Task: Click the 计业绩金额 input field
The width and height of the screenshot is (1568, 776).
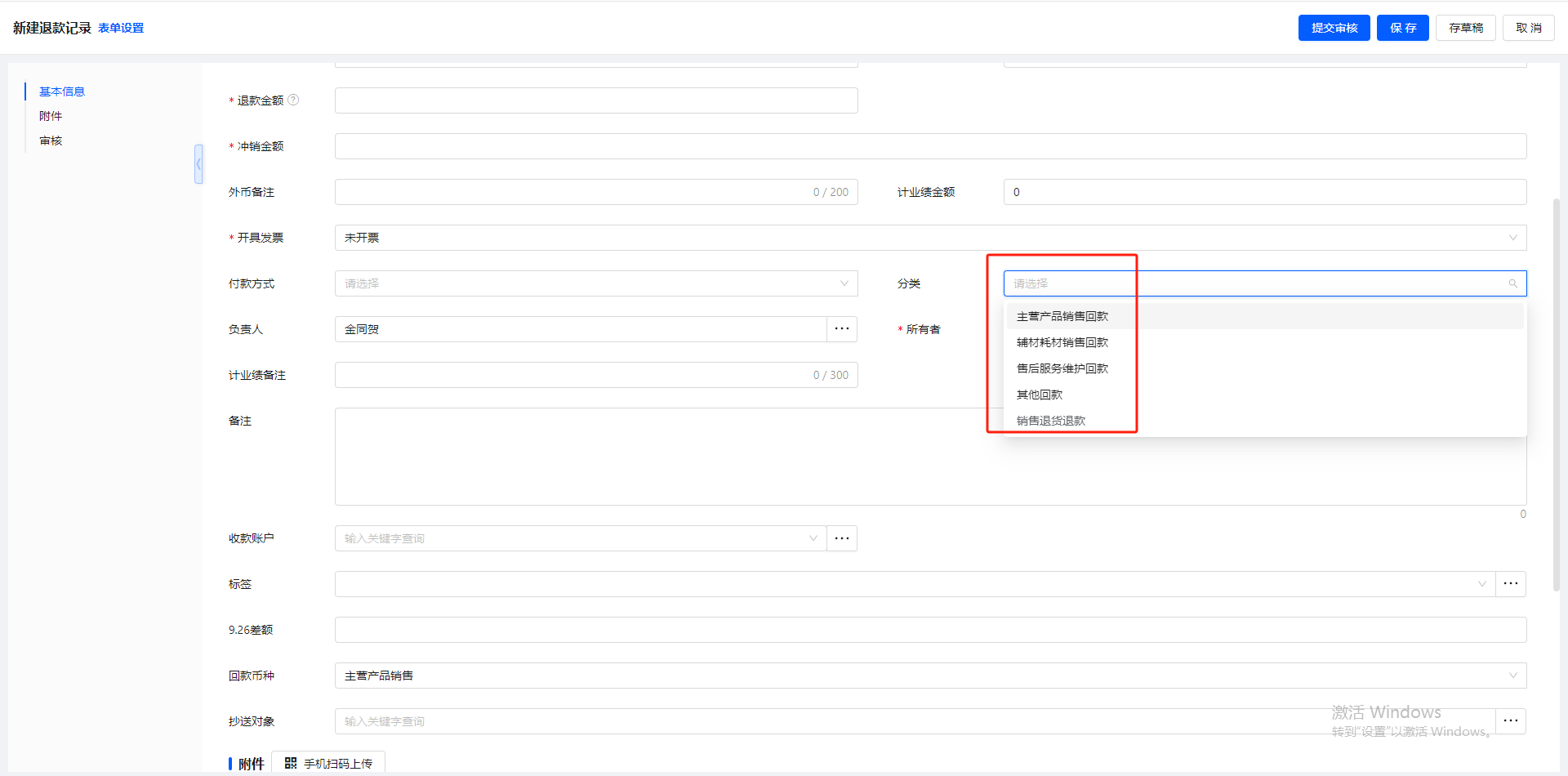Action: point(1265,192)
